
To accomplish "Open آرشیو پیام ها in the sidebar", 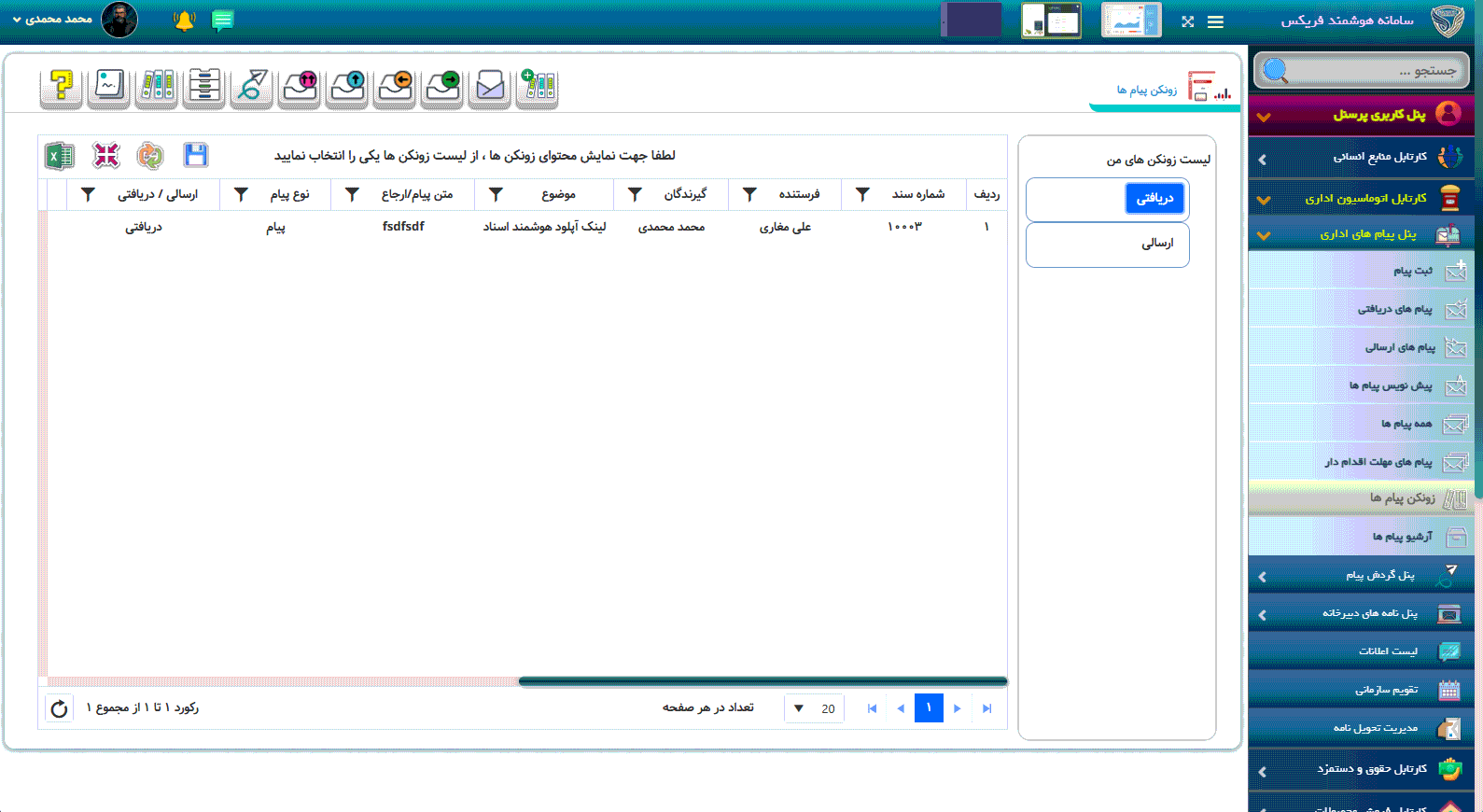I will pyautogui.click(x=1402, y=537).
